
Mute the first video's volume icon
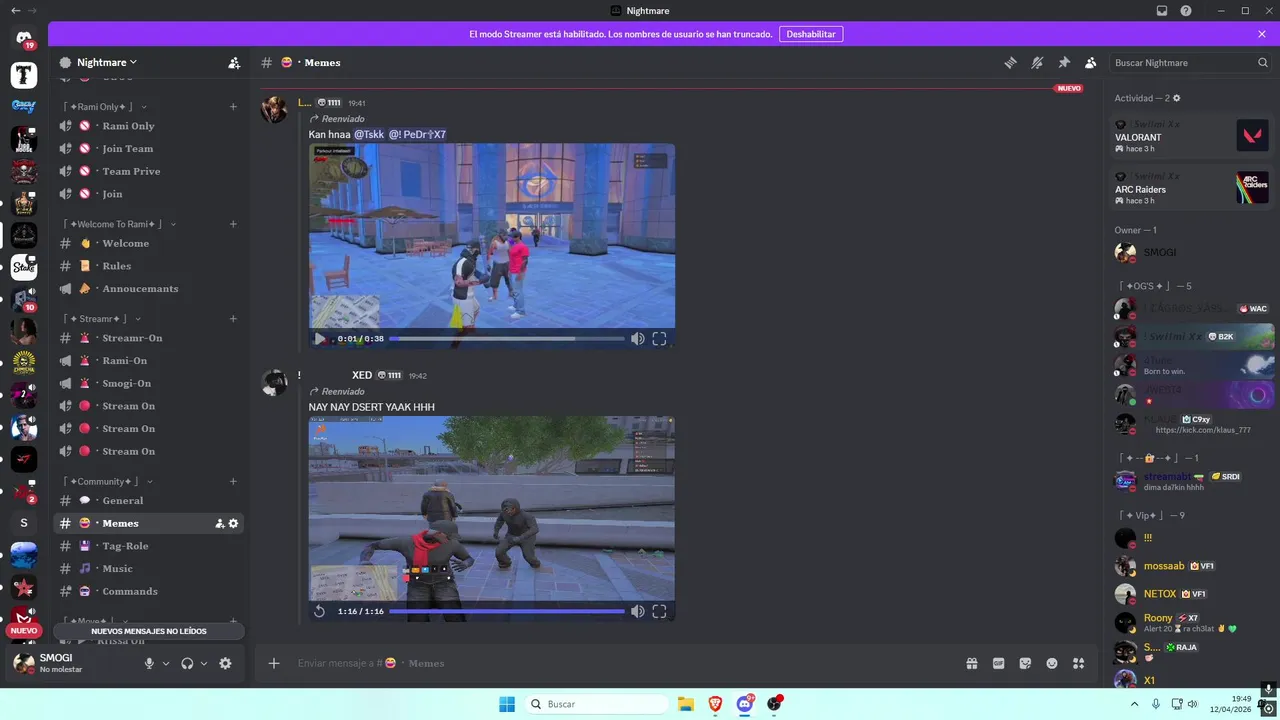click(638, 338)
